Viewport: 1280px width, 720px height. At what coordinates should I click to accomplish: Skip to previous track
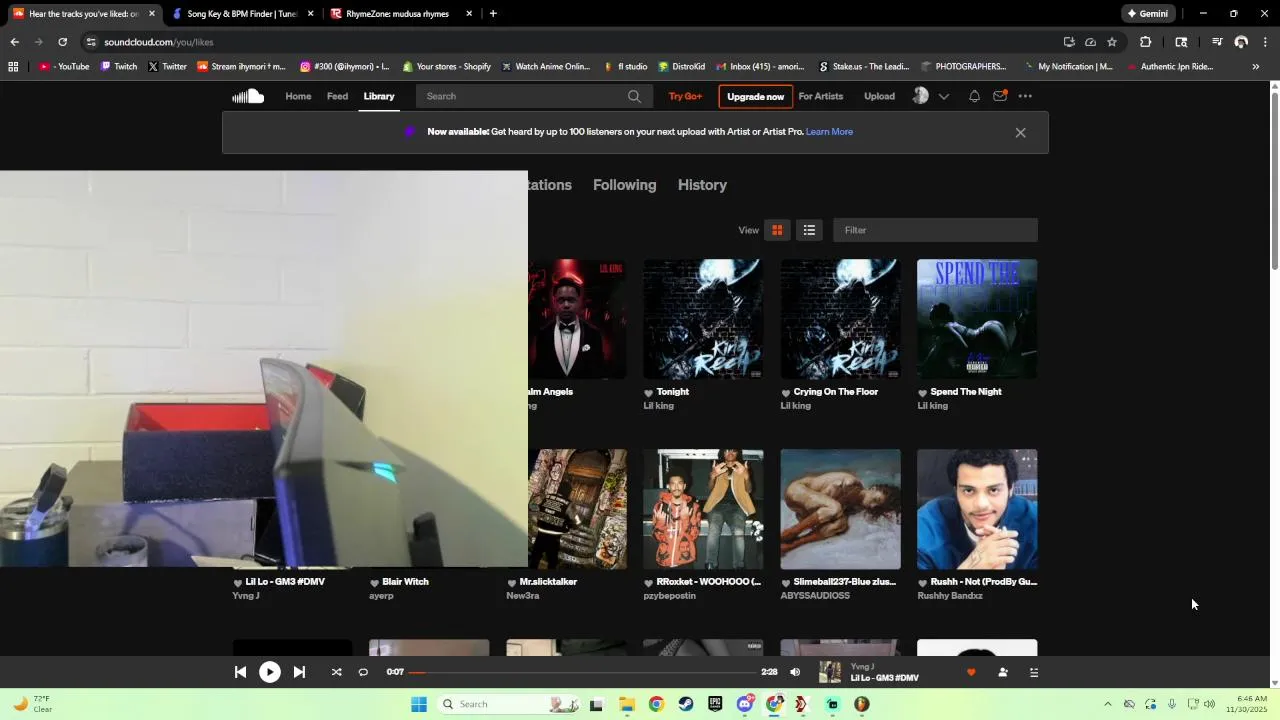[x=240, y=672]
